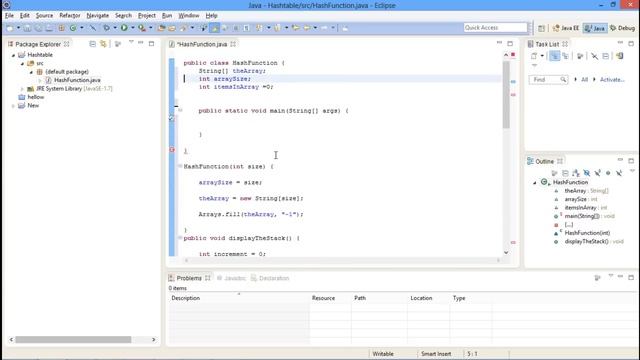640x360 pixels.
Task: Open the Refactor menu
Action: point(70,16)
